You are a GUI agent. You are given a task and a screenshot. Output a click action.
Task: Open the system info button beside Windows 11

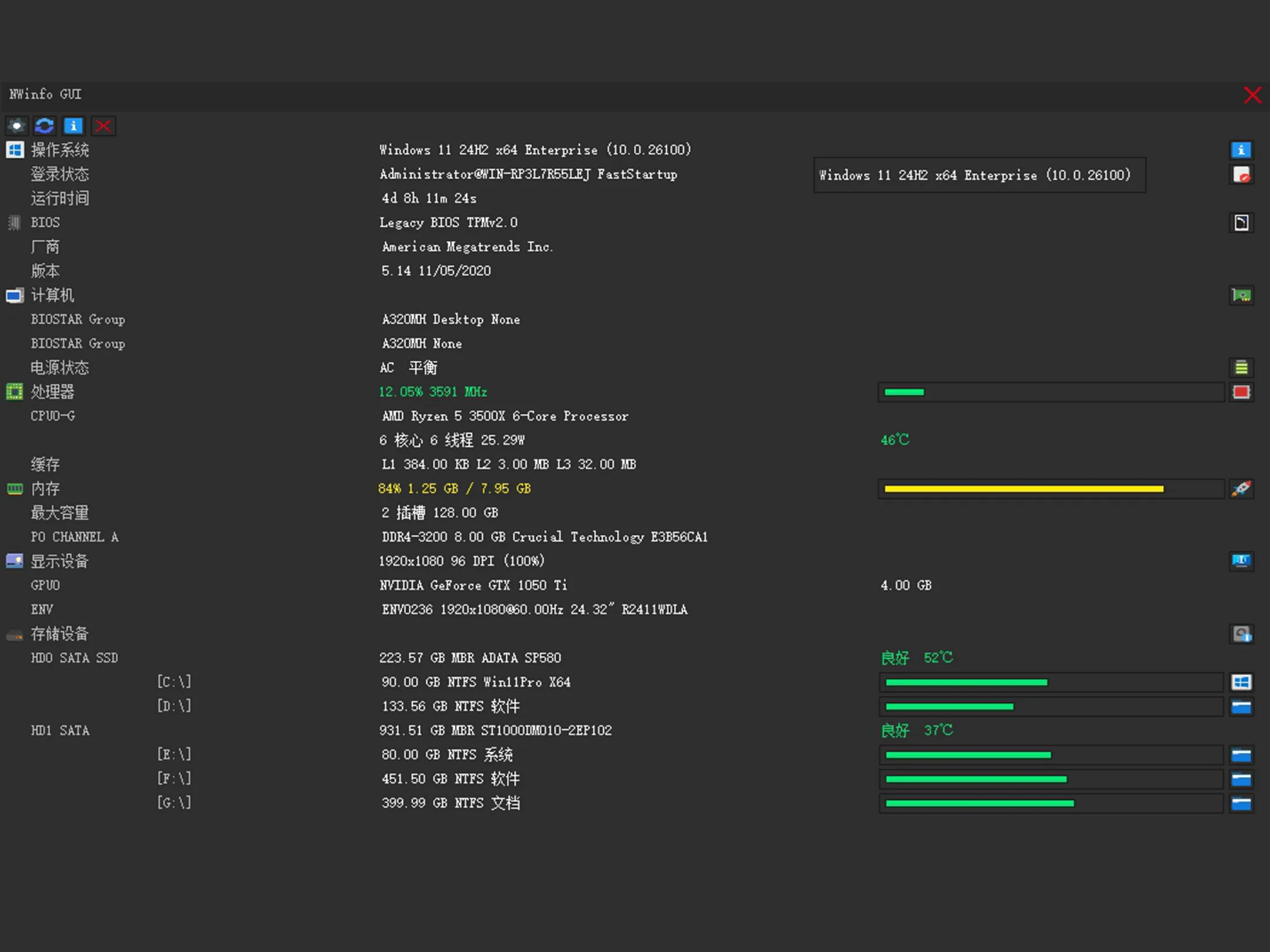click(x=1241, y=150)
